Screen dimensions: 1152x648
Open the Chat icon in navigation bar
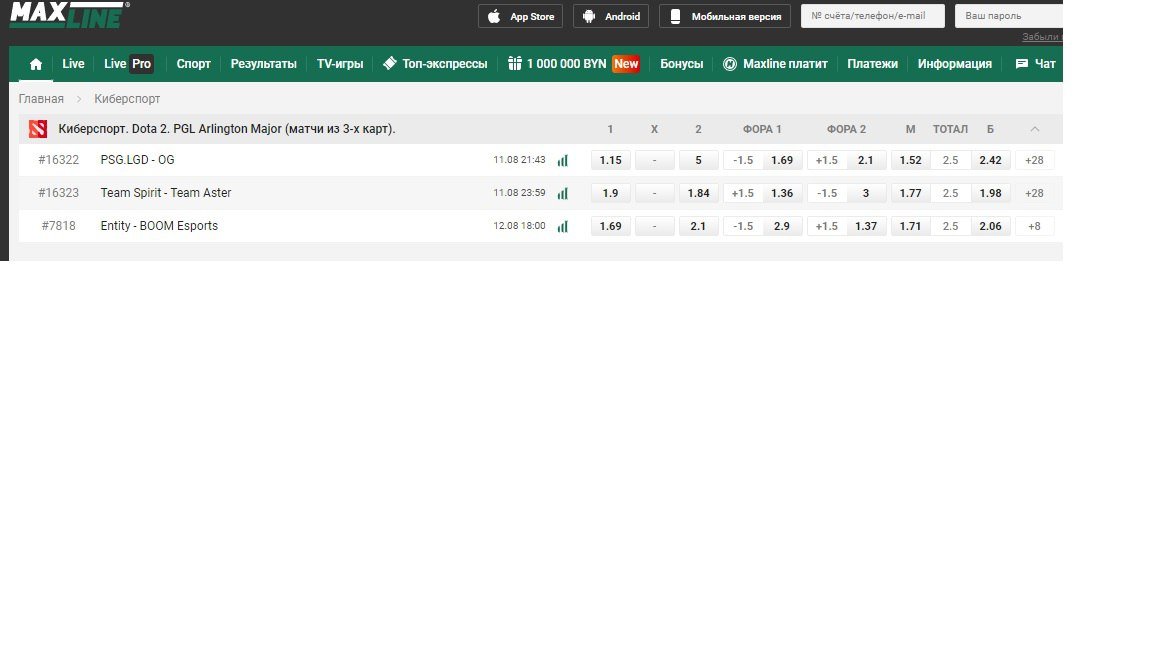pyautogui.click(x=1035, y=64)
